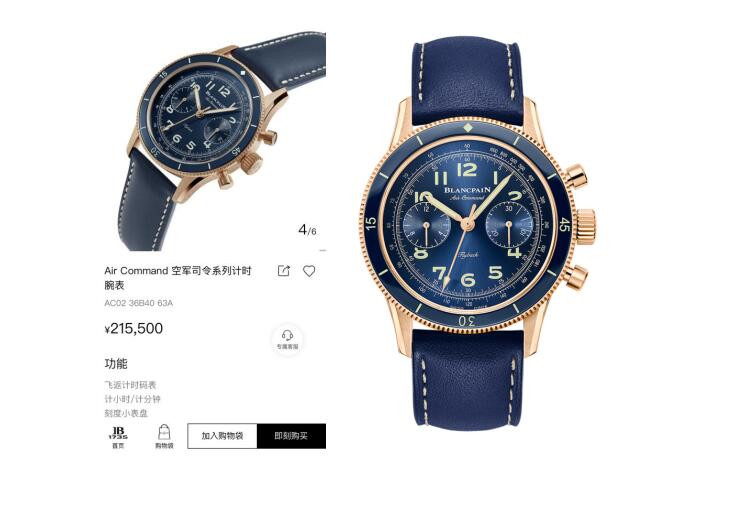Click the Blancpain logo on large dial
The image size is (754, 513).
[467, 190]
